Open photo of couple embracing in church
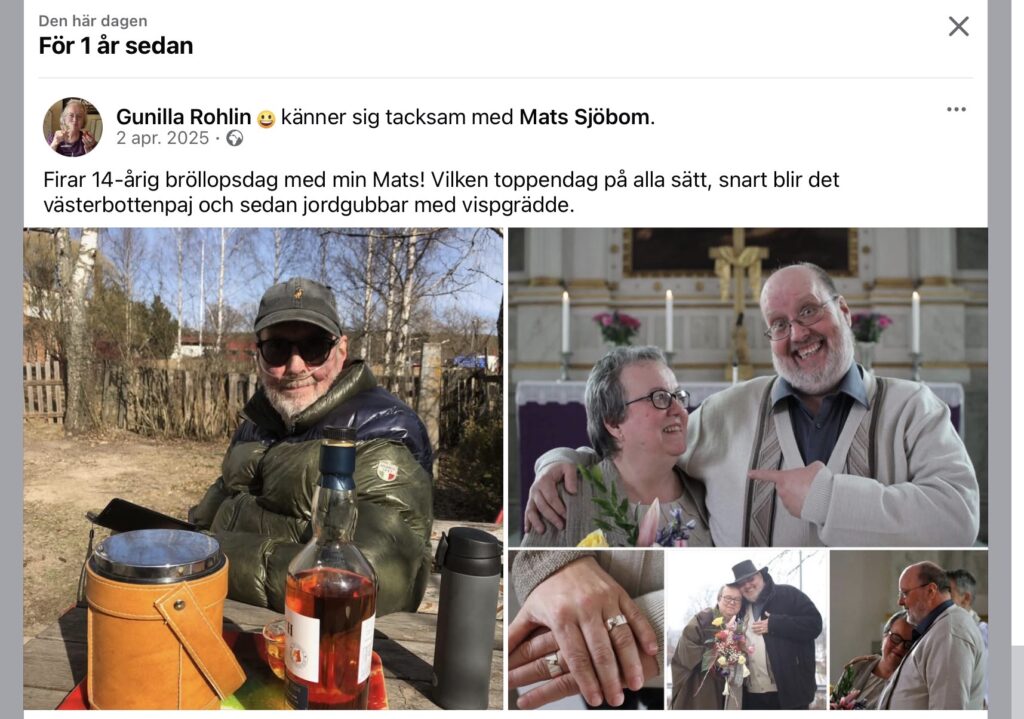 (908, 630)
